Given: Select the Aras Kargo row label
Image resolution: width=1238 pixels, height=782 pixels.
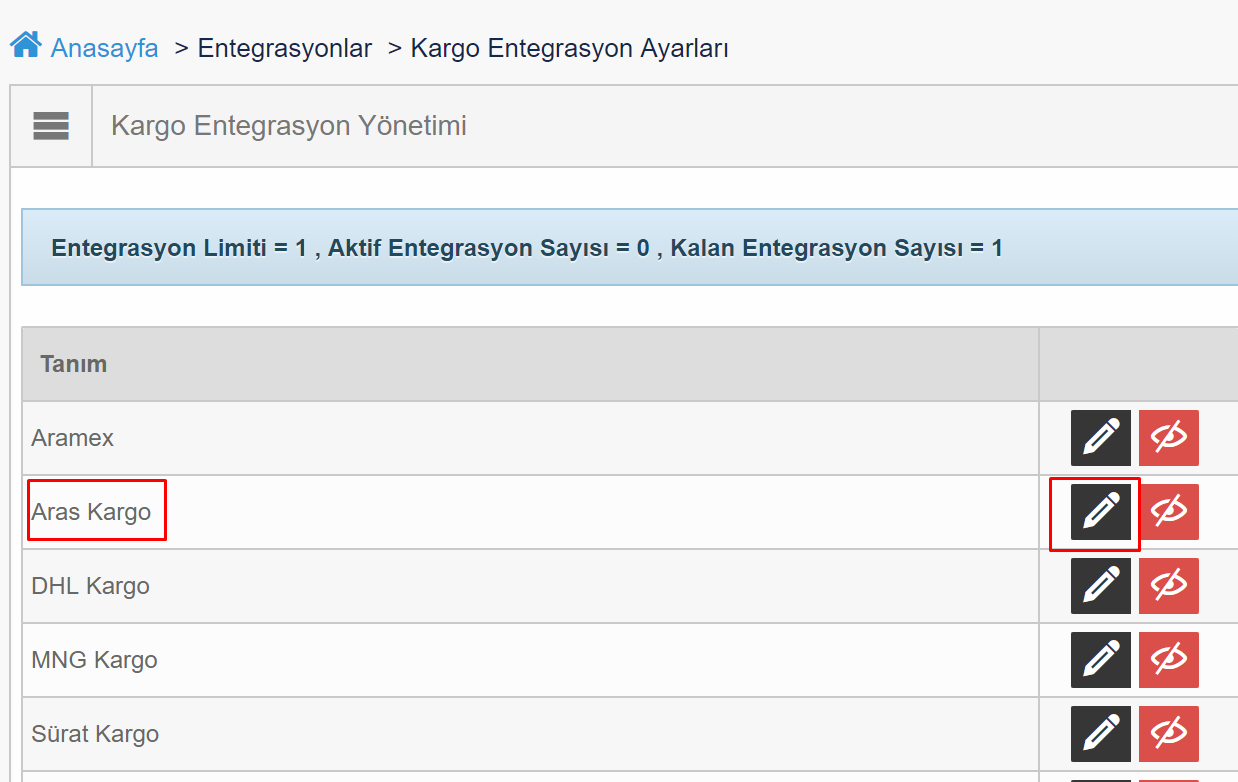Looking at the screenshot, I should point(91,512).
